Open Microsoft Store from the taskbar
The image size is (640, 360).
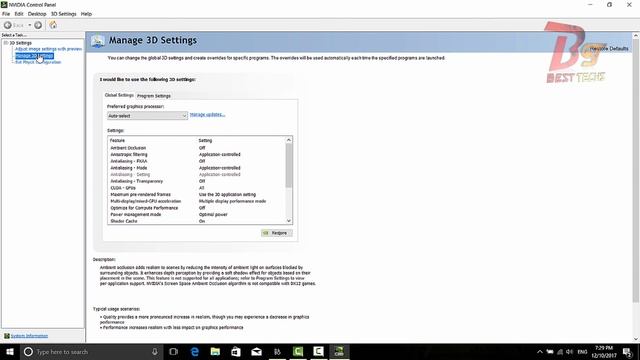(x=236, y=351)
